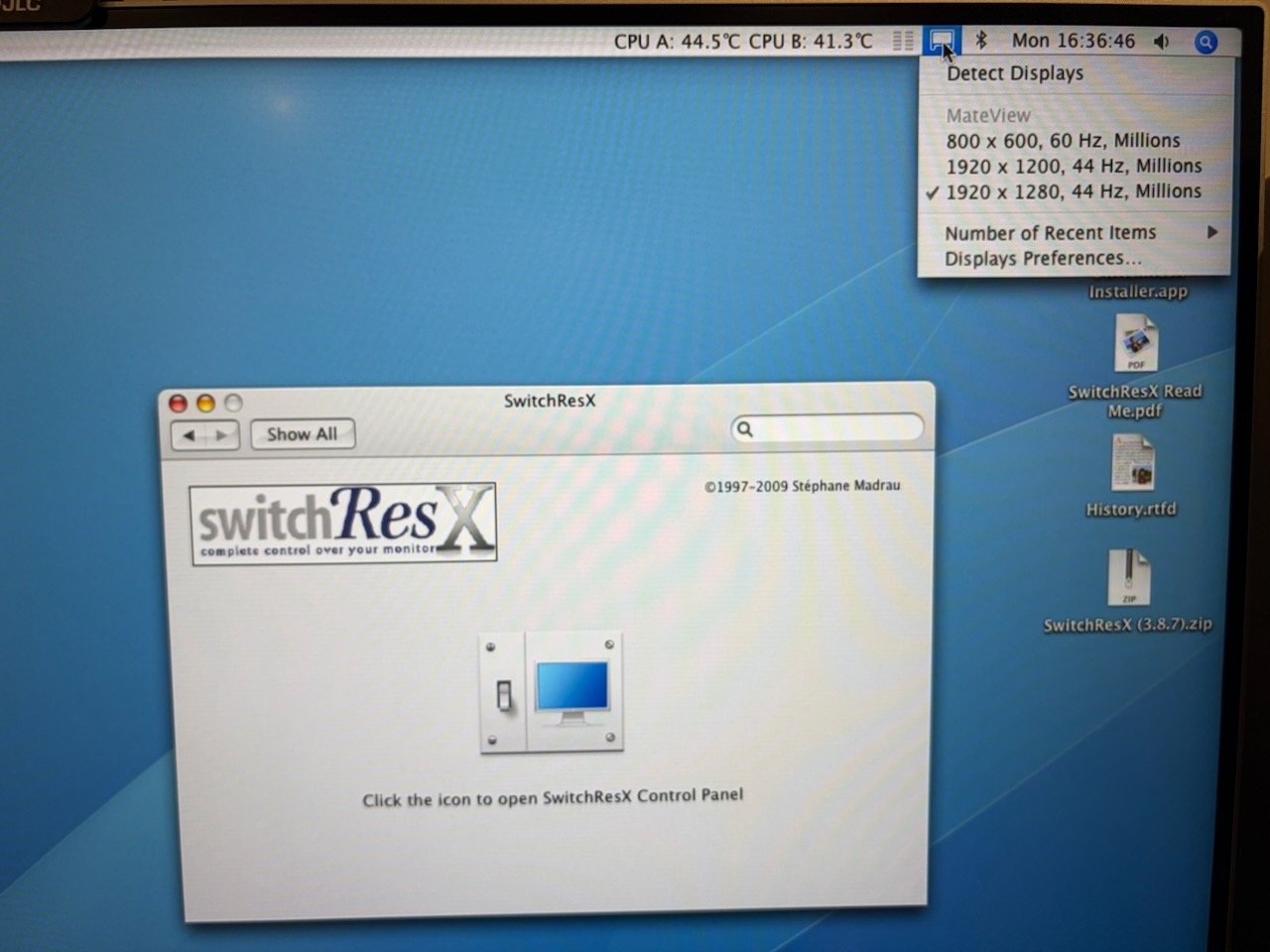Screen dimensions: 1270x952
Task: Go forward with the right arrow button
Action: [222, 435]
